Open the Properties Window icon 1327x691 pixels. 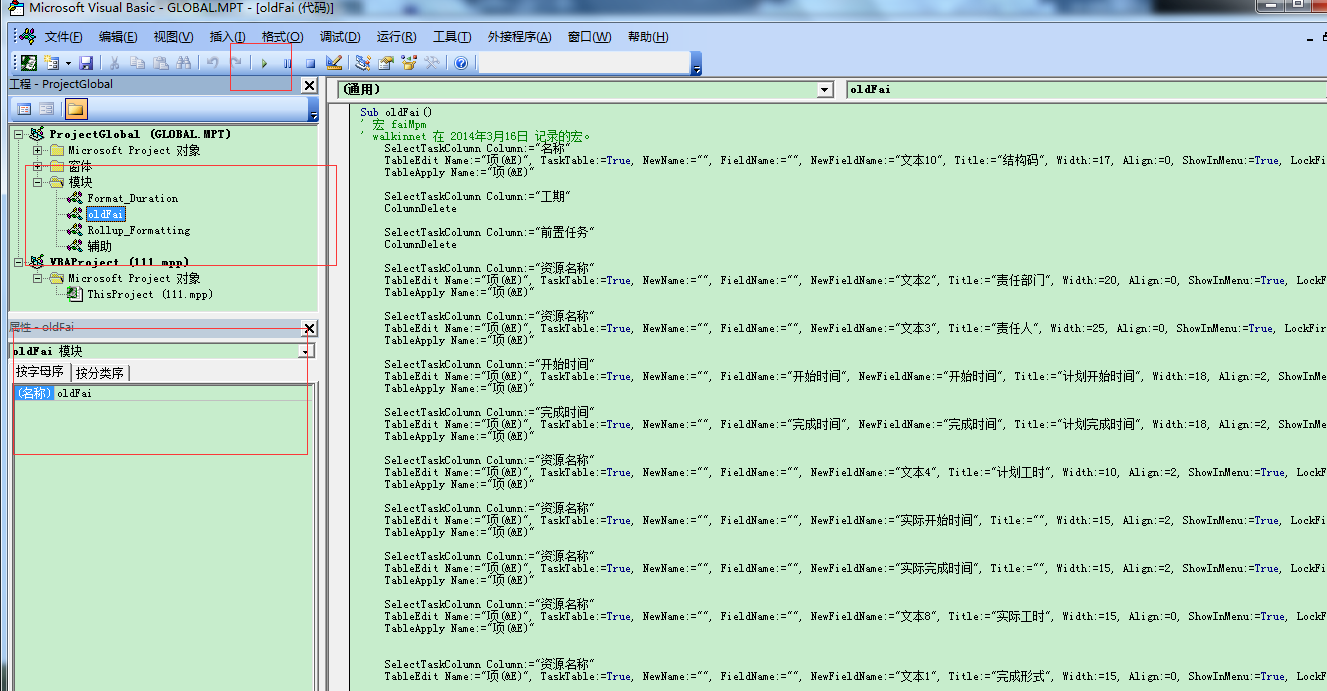(x=386, y=63)
